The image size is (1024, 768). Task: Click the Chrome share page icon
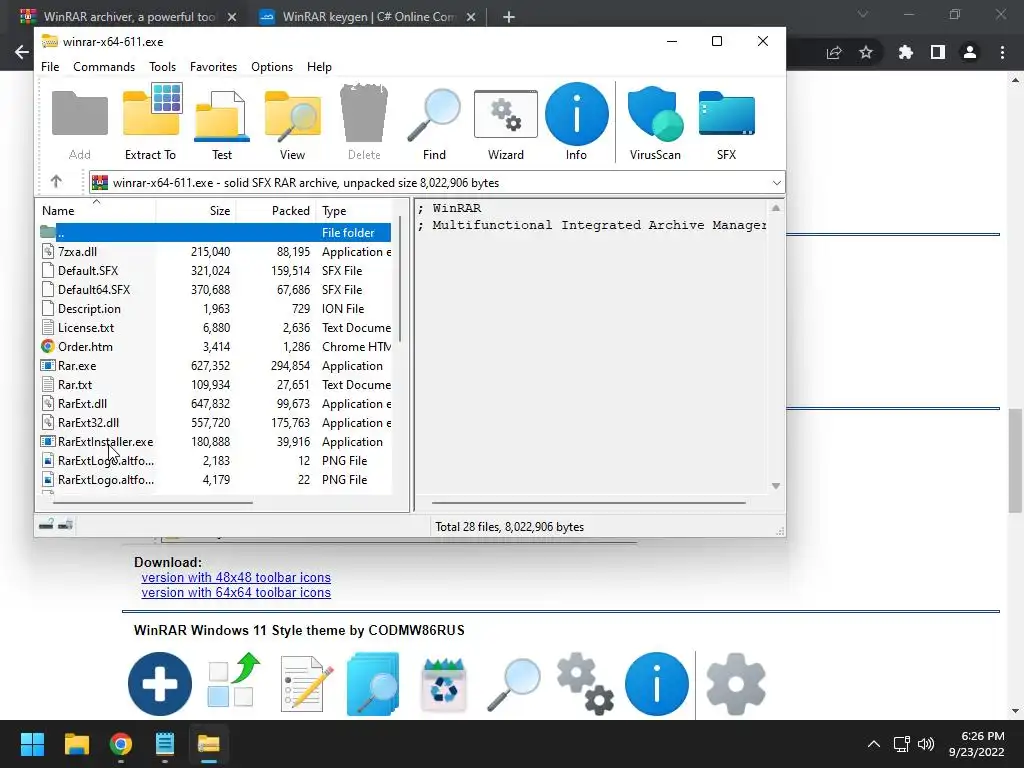[x=834, y=52]
